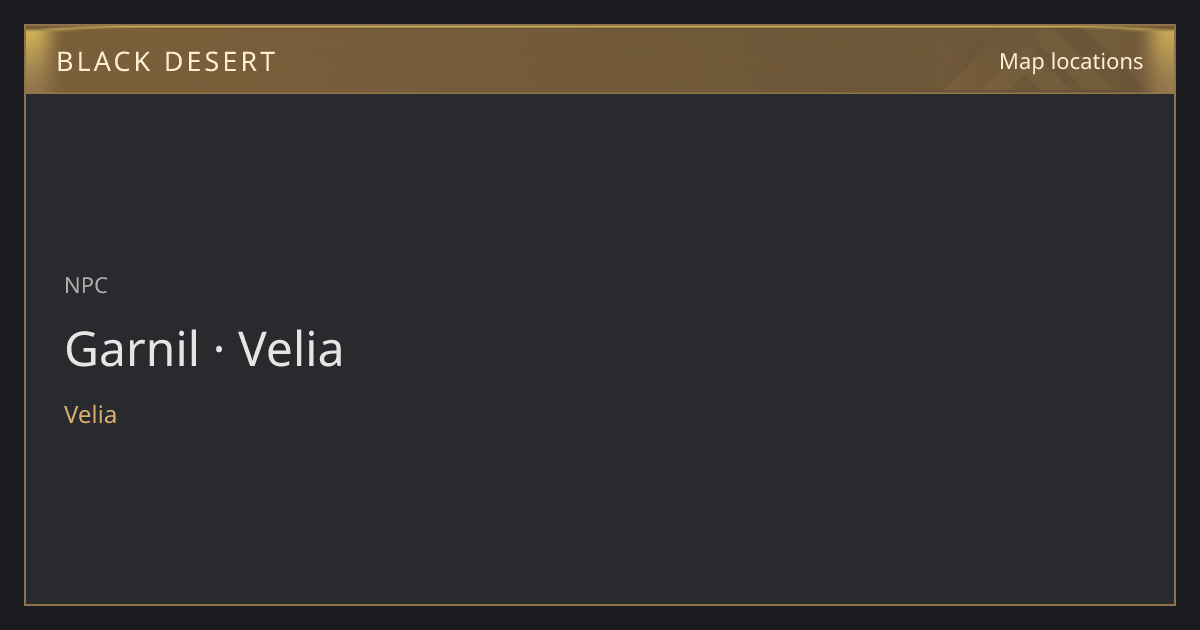
Task: Click the empty dark card area right of heading
Action: coord(760,349)
